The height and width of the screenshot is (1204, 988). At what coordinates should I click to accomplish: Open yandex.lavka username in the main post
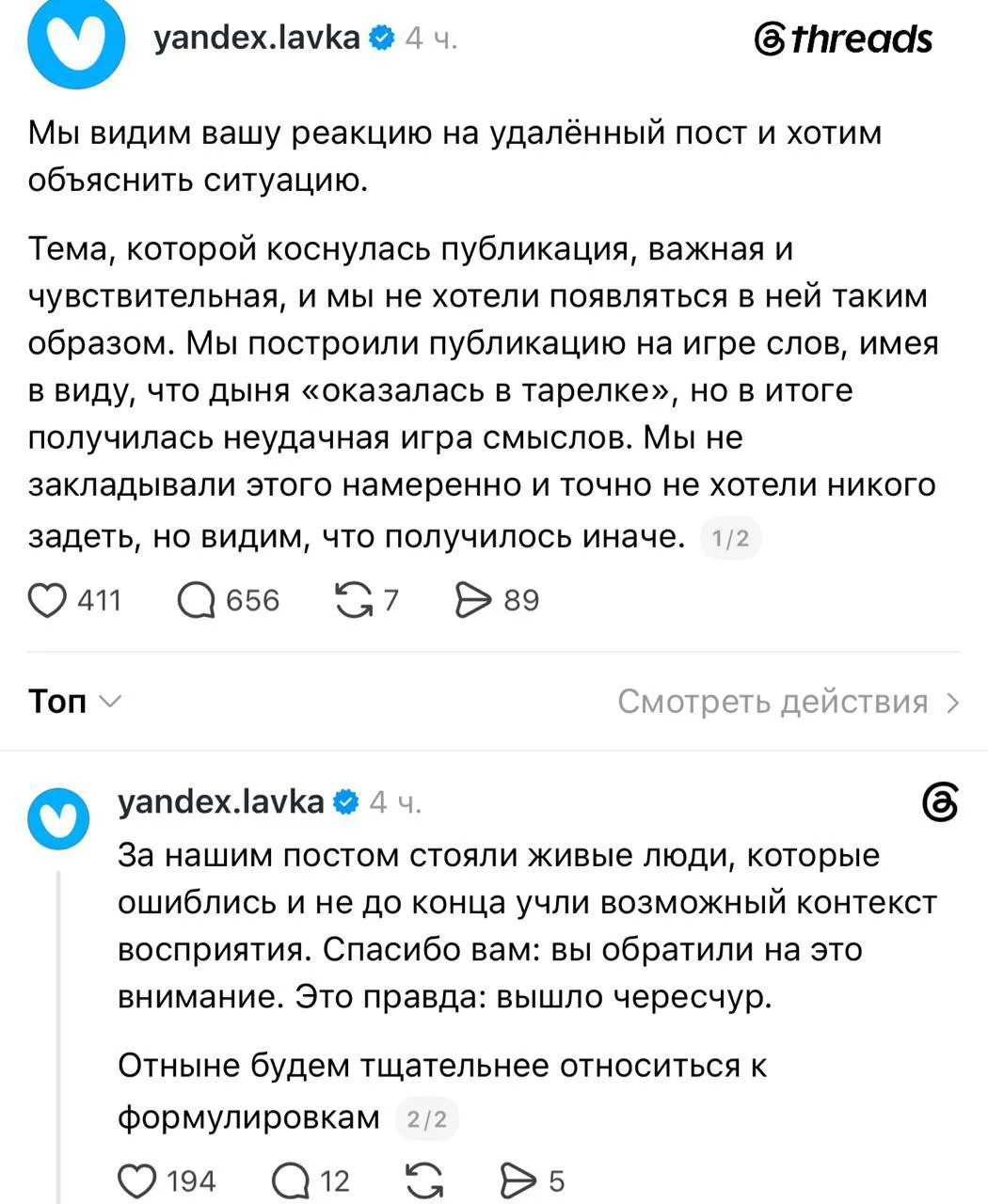(x=257, y=38)
